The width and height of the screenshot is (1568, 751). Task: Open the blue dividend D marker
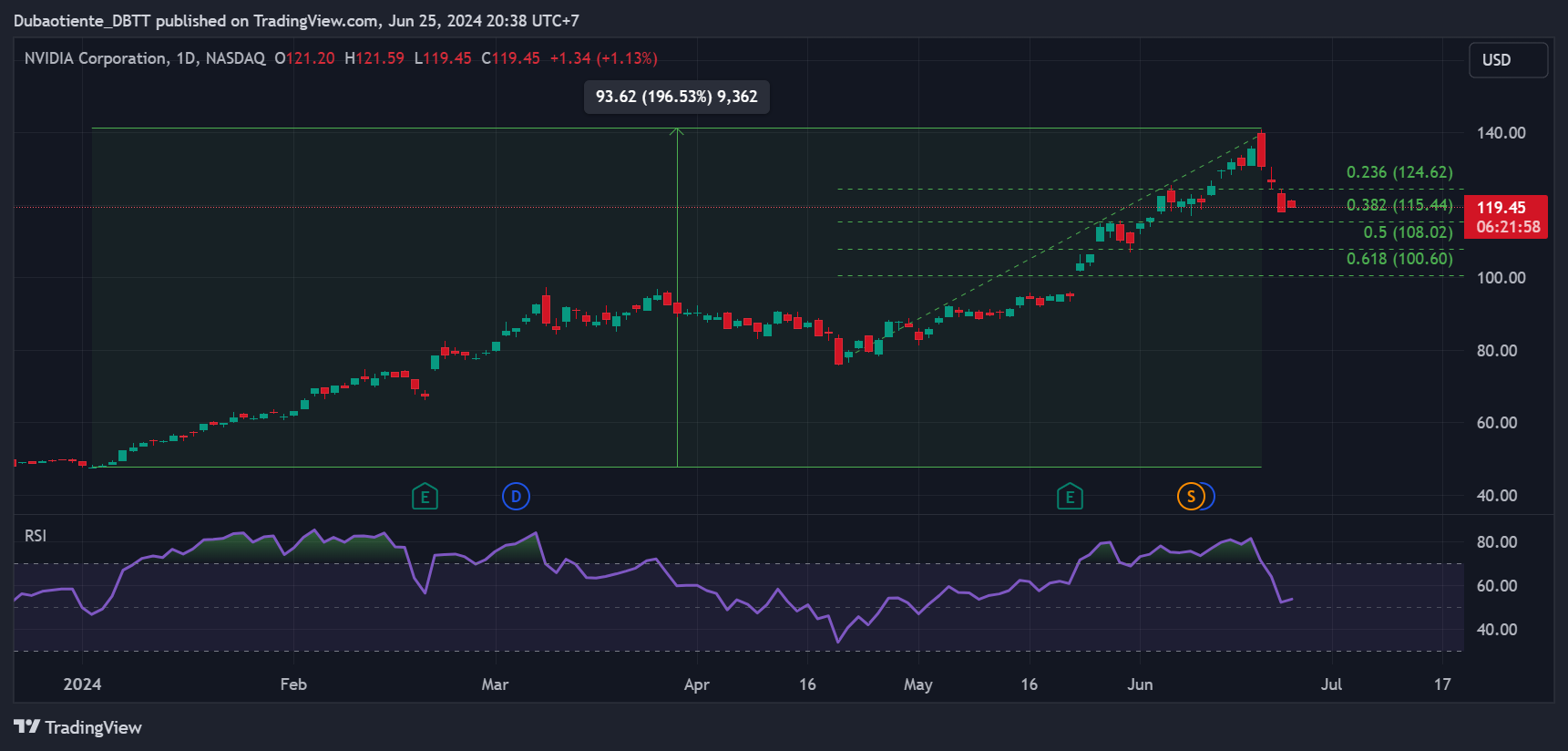(516, 497)
